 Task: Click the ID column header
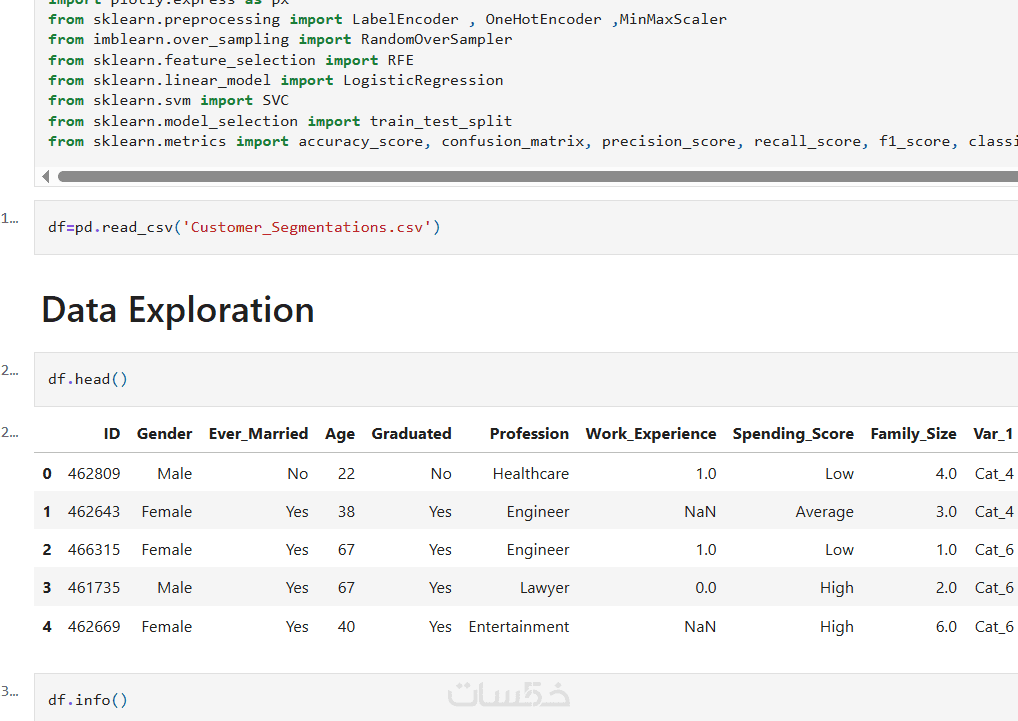coord(111,434)
